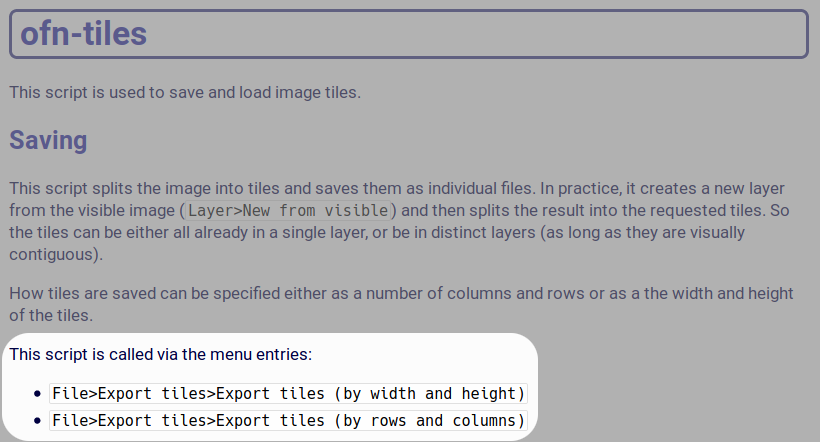Click the text "This script is called via the menu entries:"
Screen dimensions: 820x442
160,354
